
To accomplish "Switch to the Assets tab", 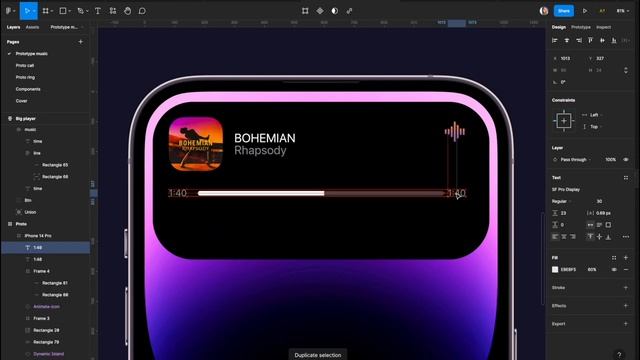I will [x=32, y=27].
